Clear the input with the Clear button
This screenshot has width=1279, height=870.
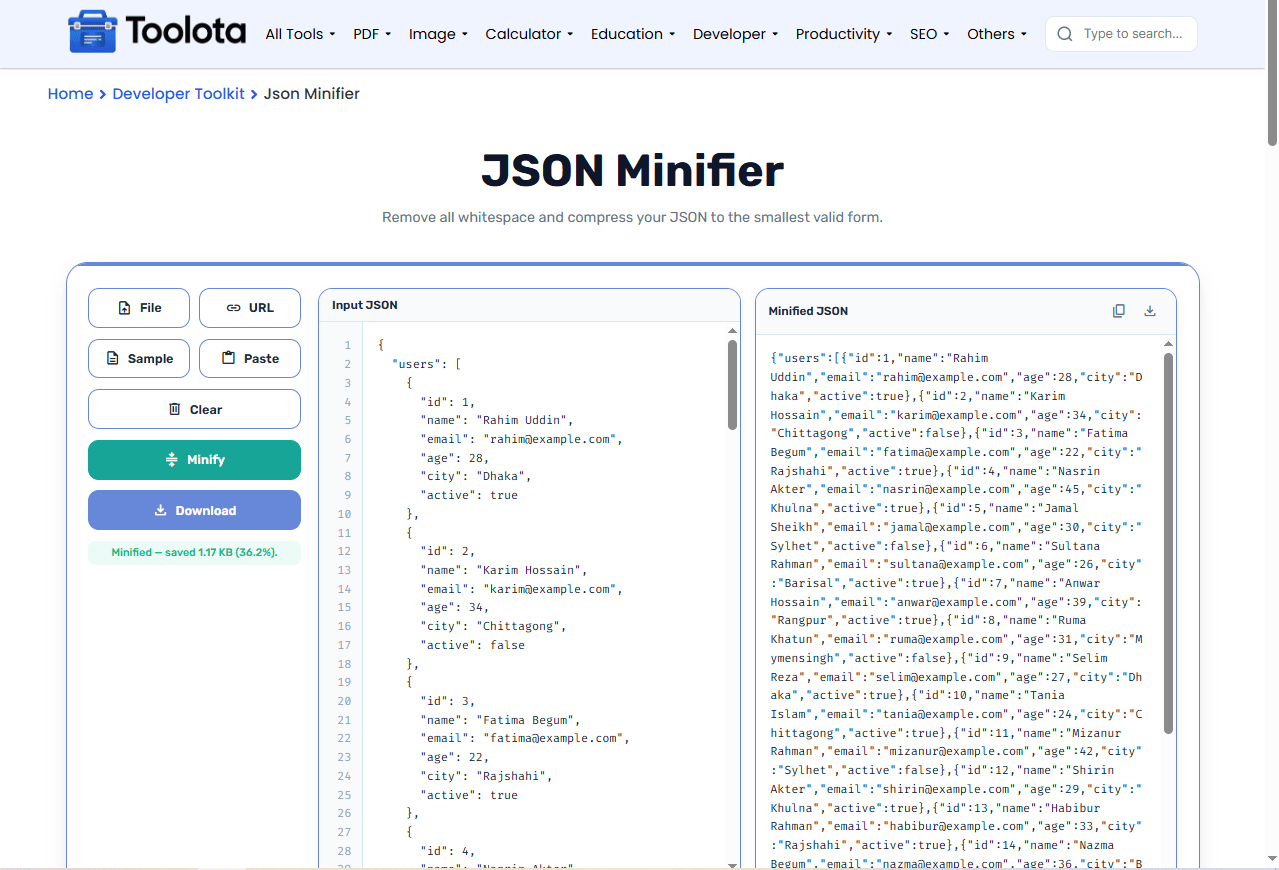194,409
